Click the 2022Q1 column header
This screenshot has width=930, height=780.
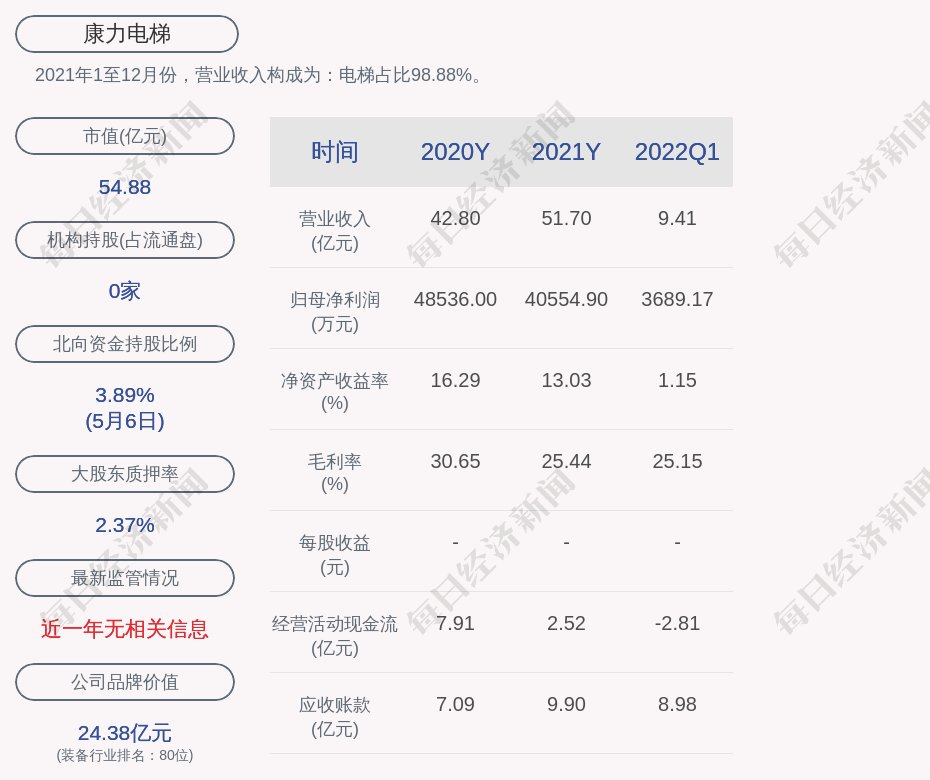[x=677, y=152]
